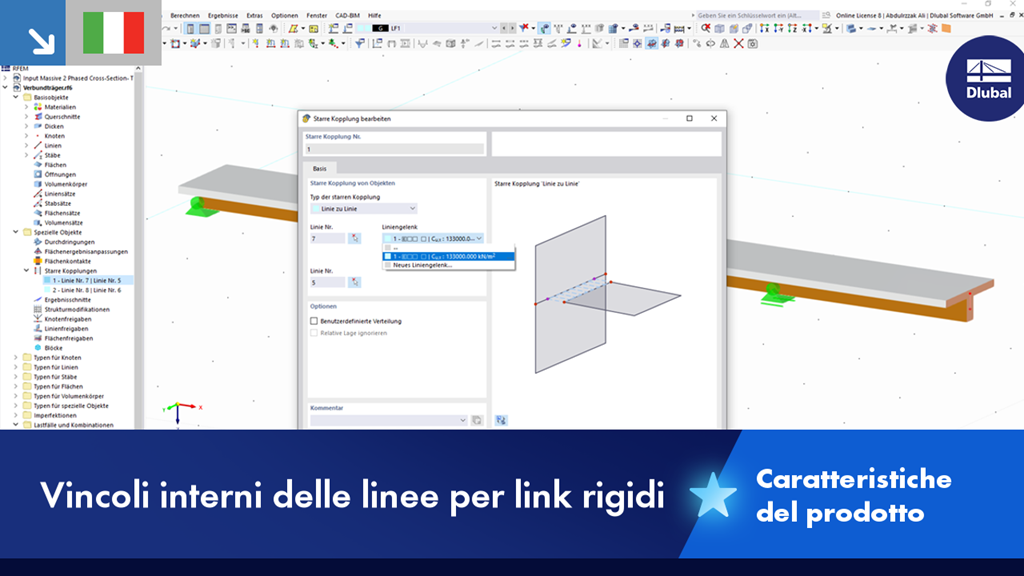Viewport: 1024px width, 576px height.
Task: Toggle the Relative Lage ignorieren checkbox
Action: 314,333
